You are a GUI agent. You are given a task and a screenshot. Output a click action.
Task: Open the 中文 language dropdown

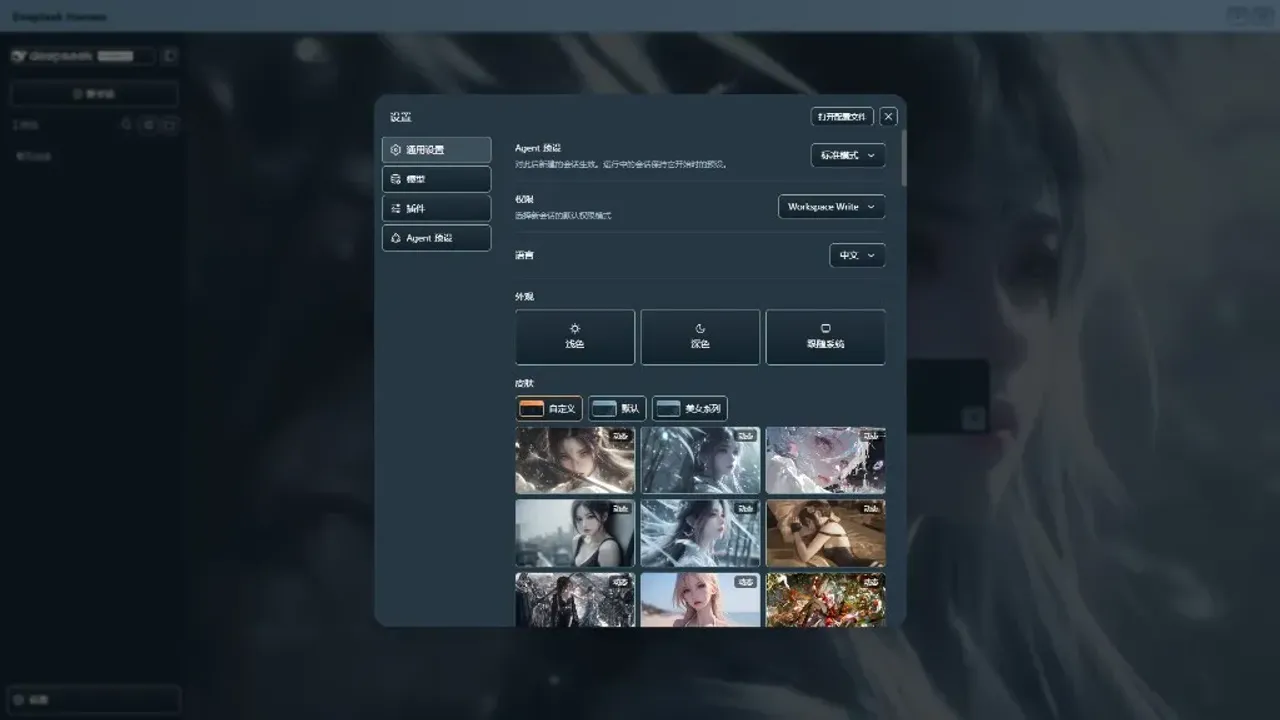(858, 256)
